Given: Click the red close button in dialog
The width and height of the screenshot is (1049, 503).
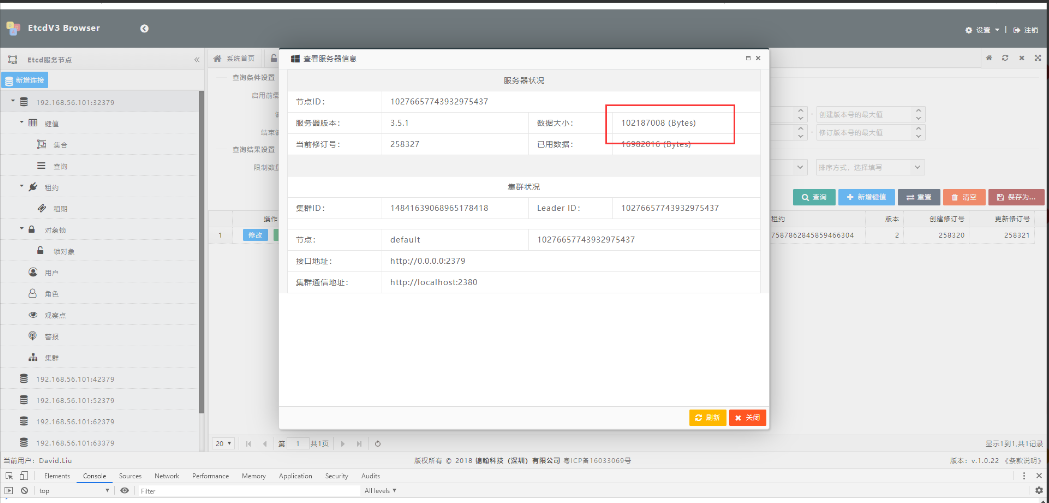Looking at the screenshot, I should pos(747,417).
